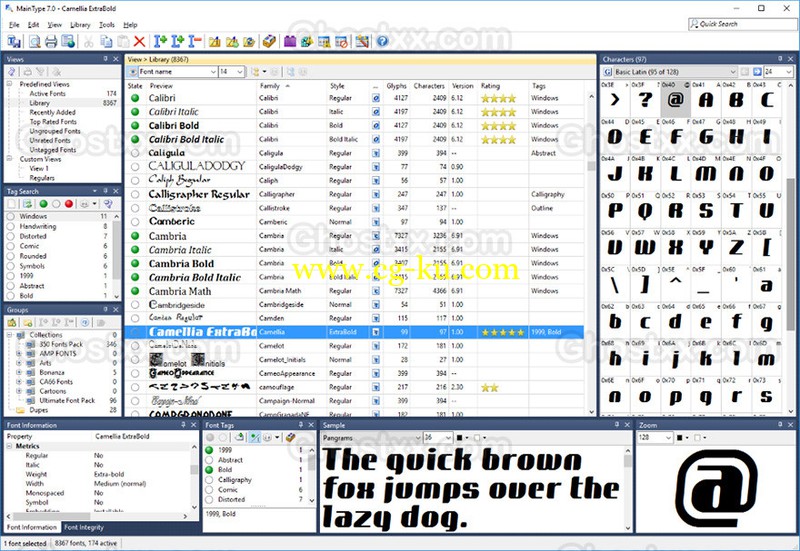Open the Font name preview dropdown
Screen dimensions: 800x551
(213, 72)
